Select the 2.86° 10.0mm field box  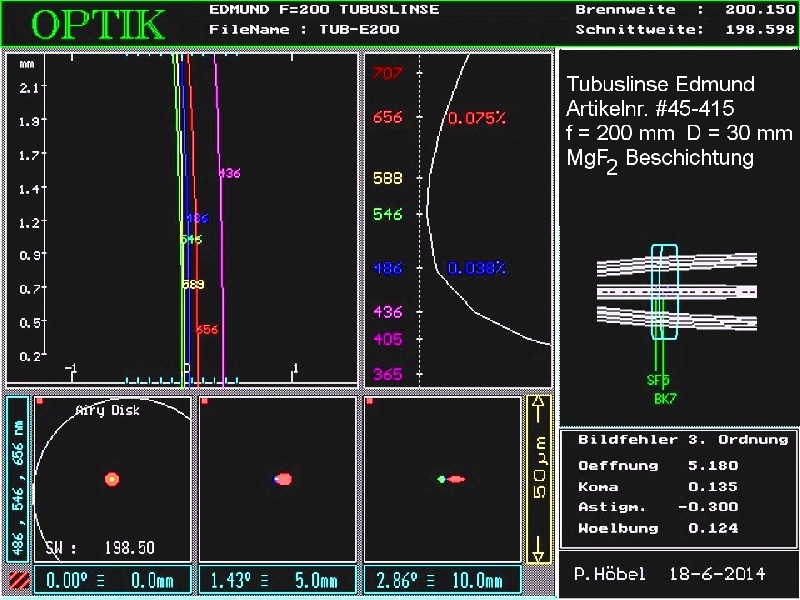442,580
